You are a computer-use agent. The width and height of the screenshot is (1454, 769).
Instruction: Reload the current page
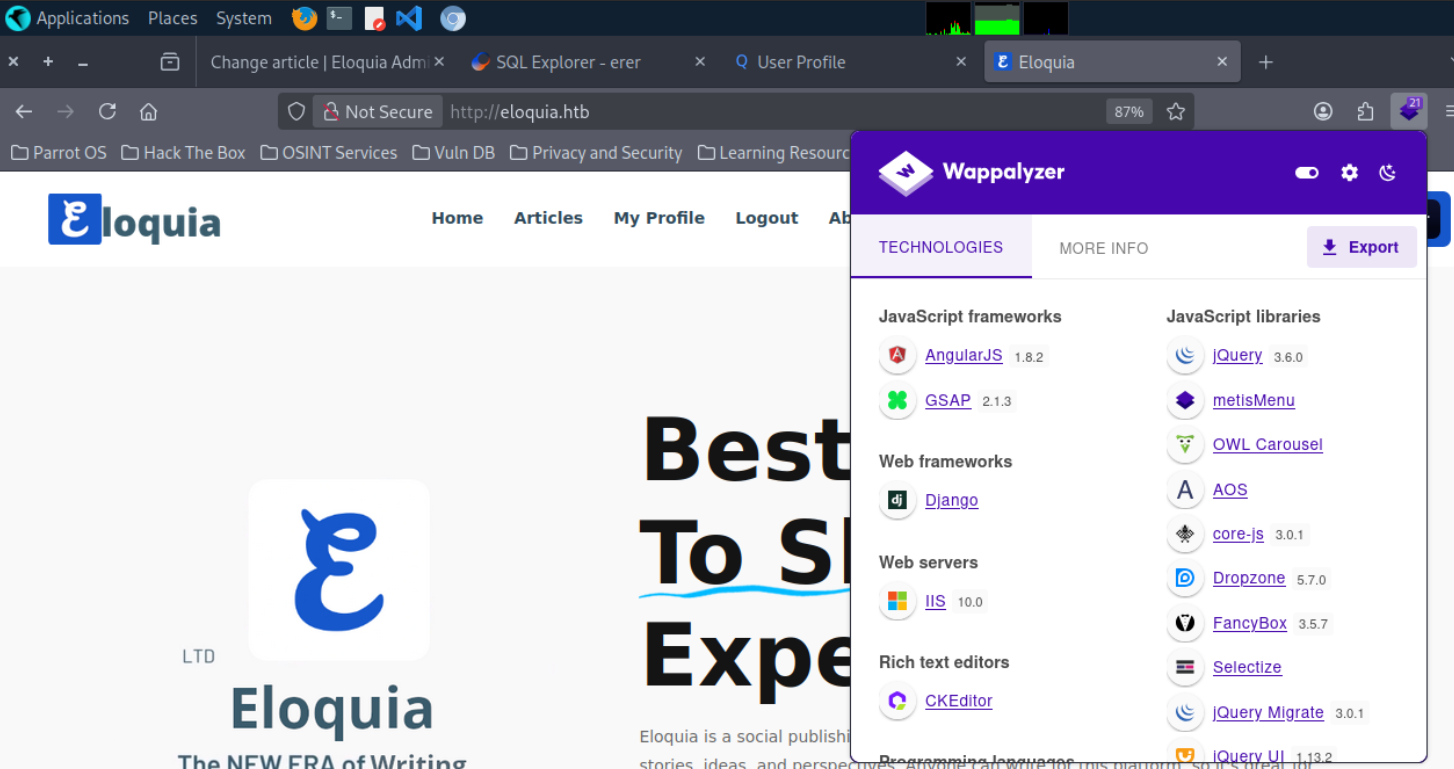[107, 112]
